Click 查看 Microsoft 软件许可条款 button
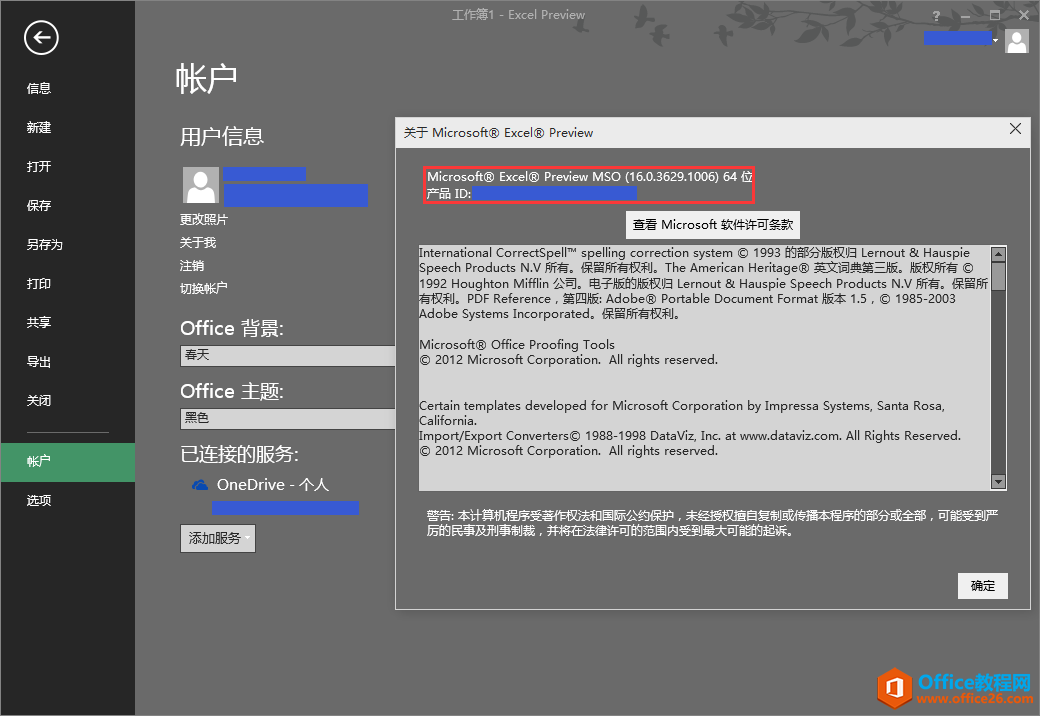The height and width of the screenshot is (716, 1040). [713, 225]
